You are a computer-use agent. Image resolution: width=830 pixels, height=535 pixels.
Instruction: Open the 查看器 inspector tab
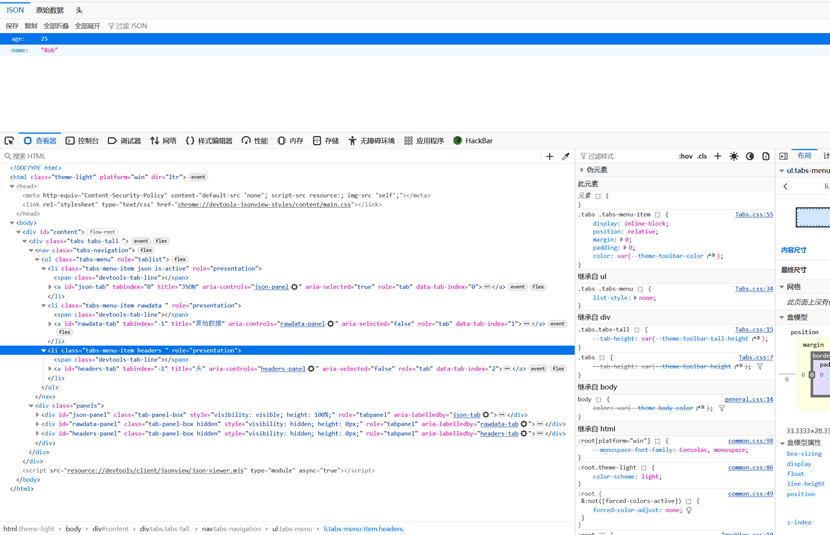pos(40,141)
